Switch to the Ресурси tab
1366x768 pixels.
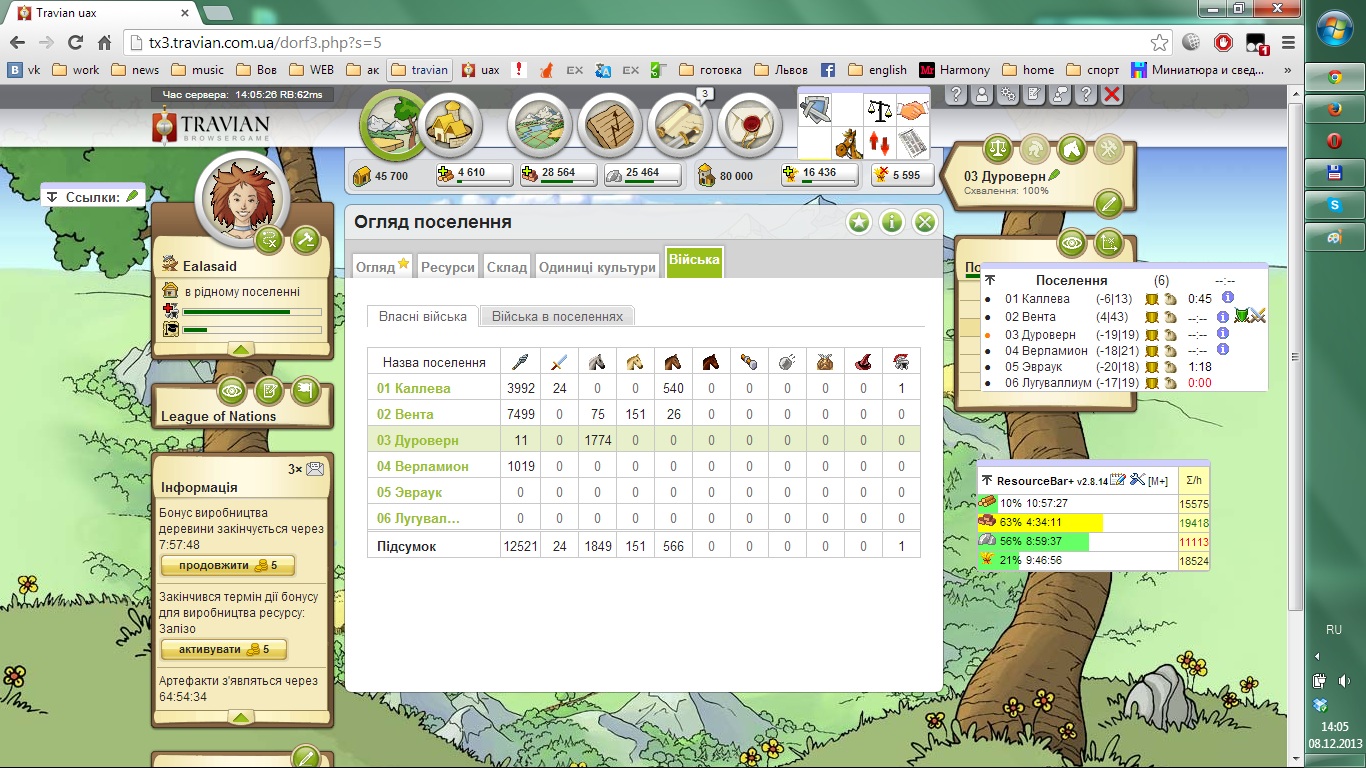coord(448,267)
